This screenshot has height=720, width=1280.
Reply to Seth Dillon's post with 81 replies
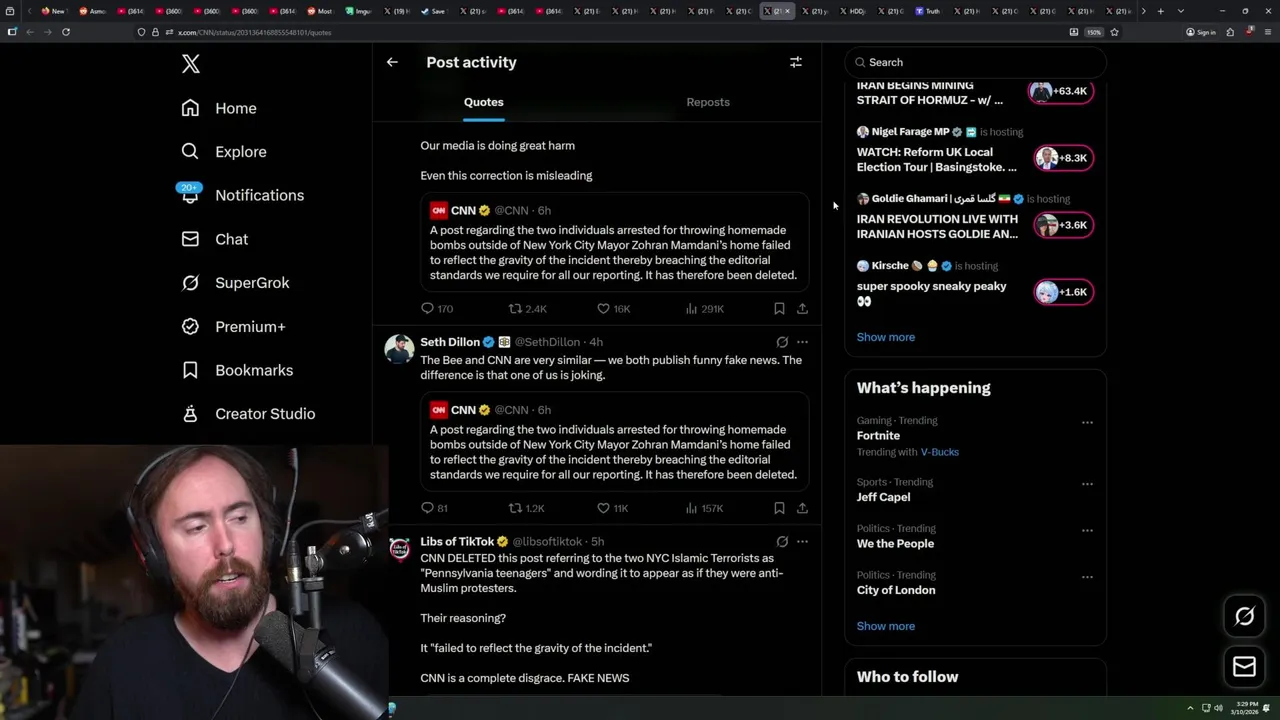pos(434,508)
